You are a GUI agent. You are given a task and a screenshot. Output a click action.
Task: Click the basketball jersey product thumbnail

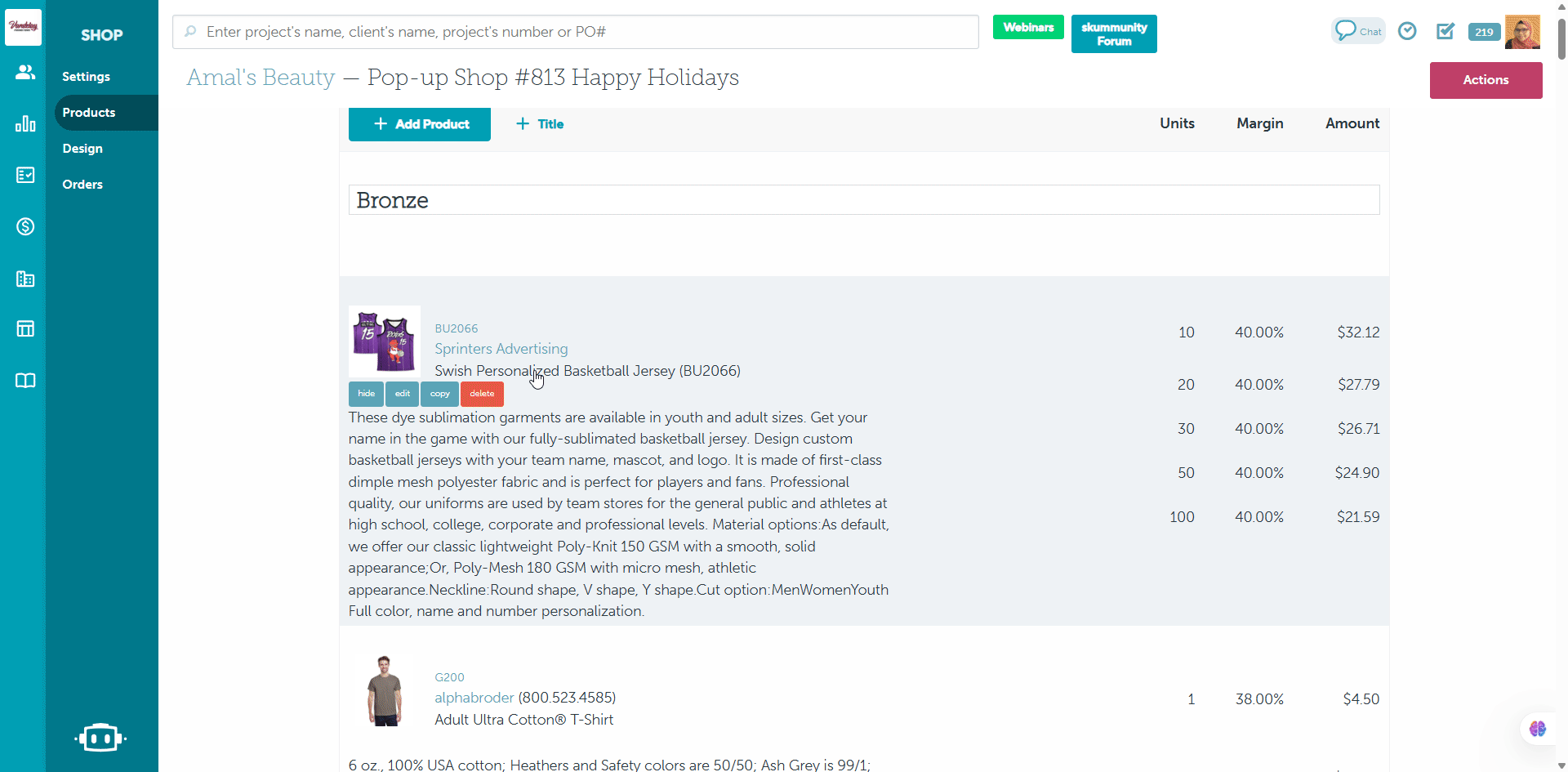(385, 341)
